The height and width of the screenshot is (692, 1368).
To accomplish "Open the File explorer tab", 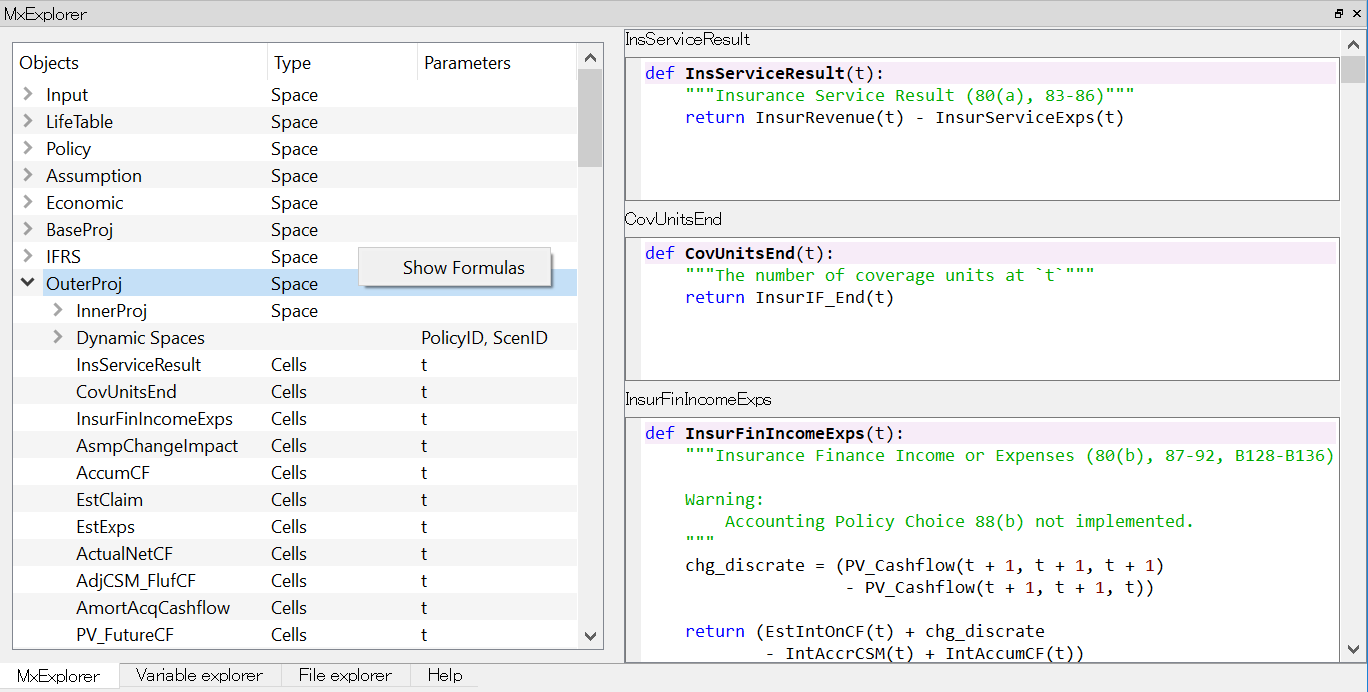I will coord(345,675).
